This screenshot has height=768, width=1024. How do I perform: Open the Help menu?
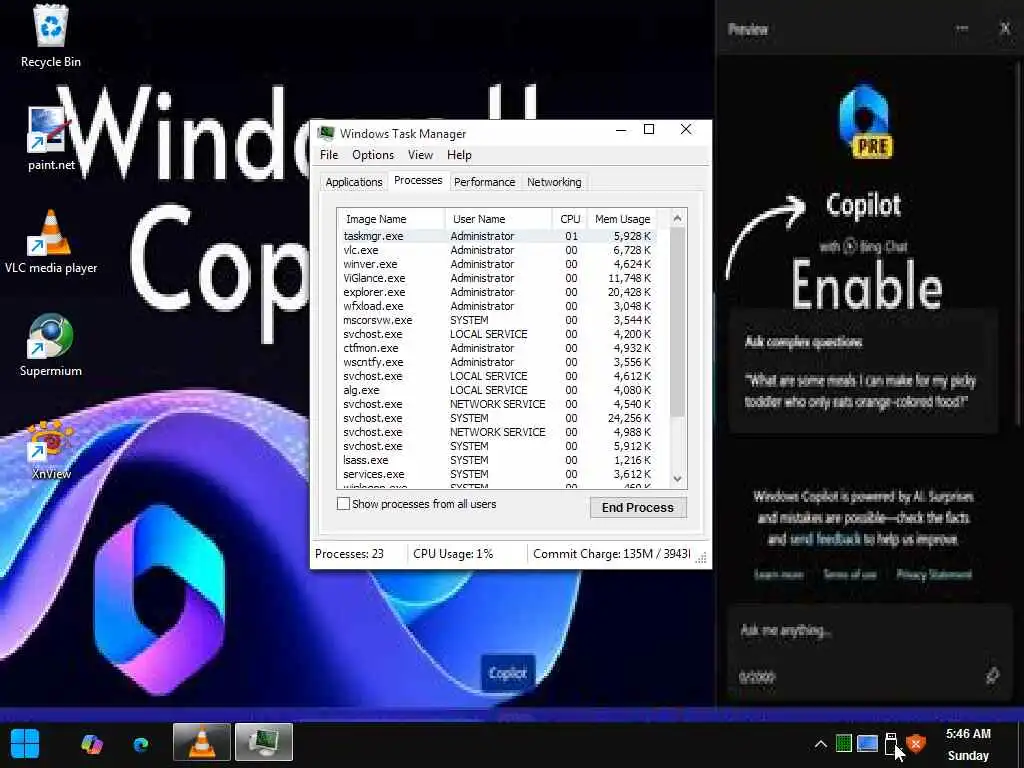click(459, 155)
